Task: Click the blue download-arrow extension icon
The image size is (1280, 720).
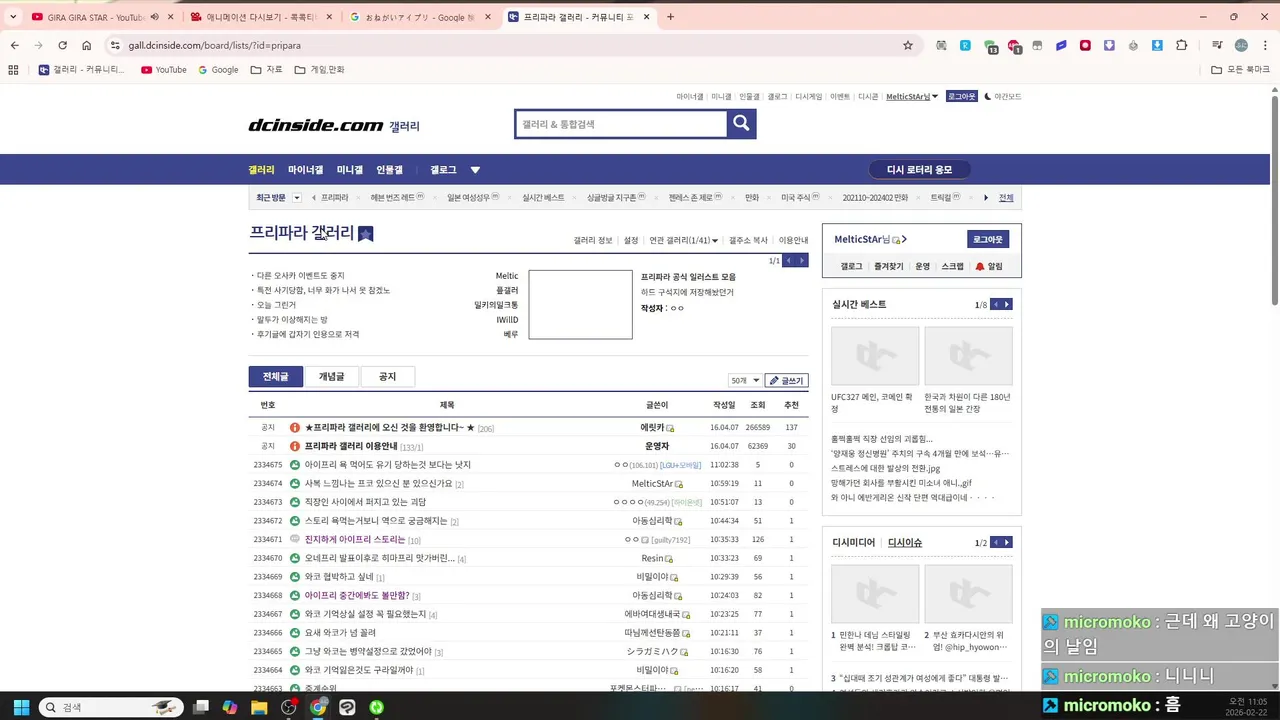Action: tap(1157, 45)
